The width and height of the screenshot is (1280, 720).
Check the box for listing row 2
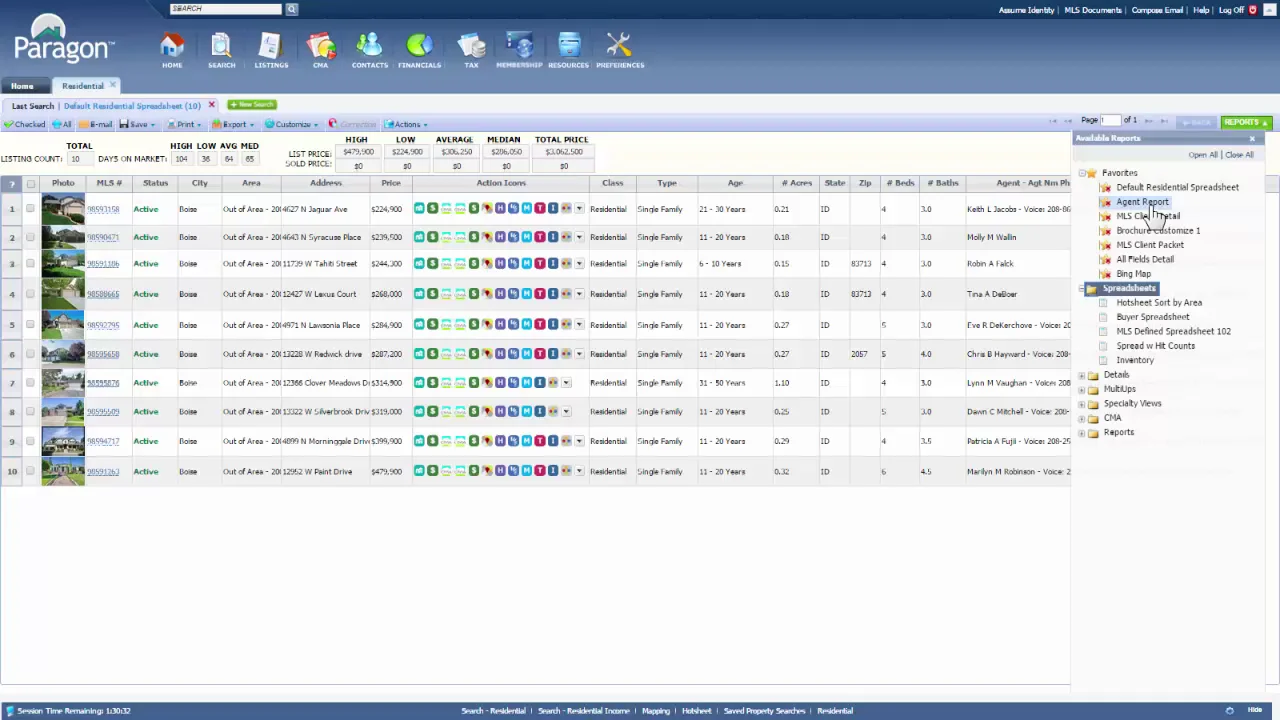[x=30, y=237]
